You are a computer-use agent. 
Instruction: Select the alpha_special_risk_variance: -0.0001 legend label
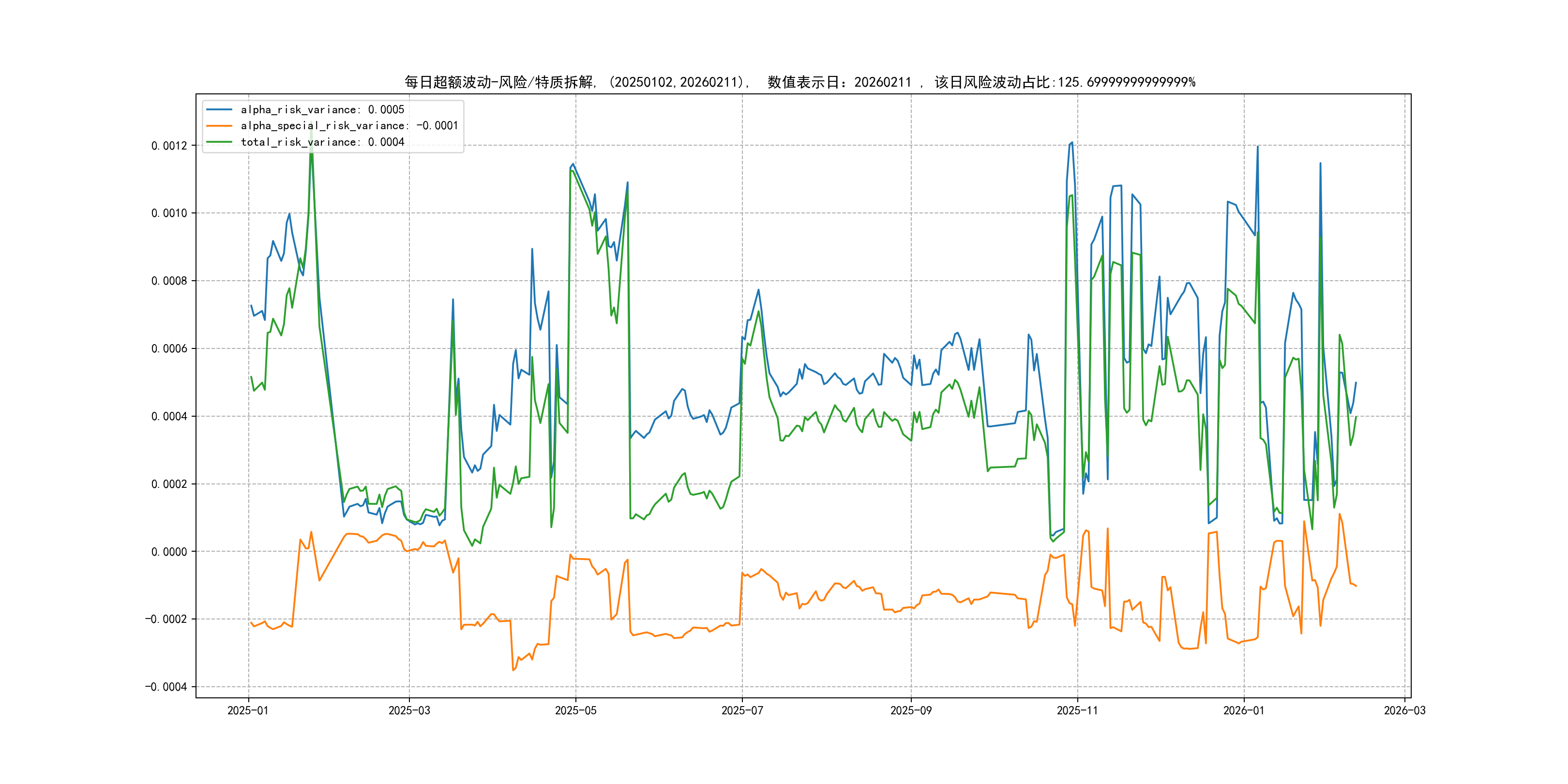pyautogui.click(x=349, y=126)
